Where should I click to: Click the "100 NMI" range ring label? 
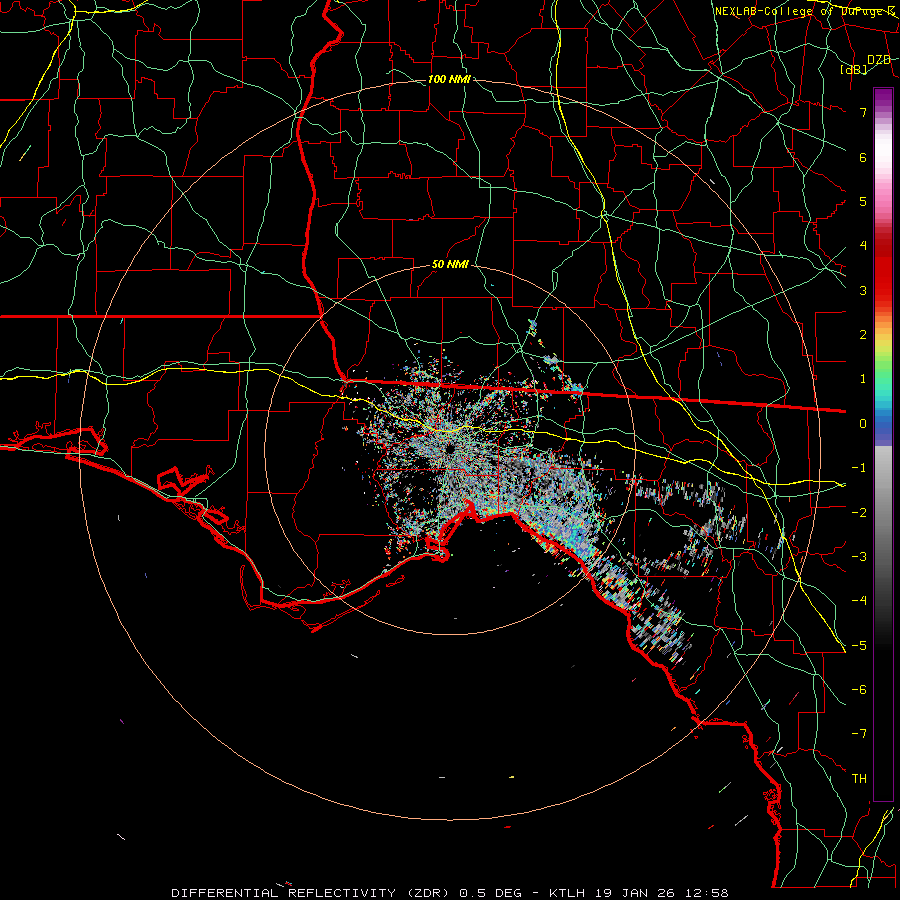[x=449, y=79]
